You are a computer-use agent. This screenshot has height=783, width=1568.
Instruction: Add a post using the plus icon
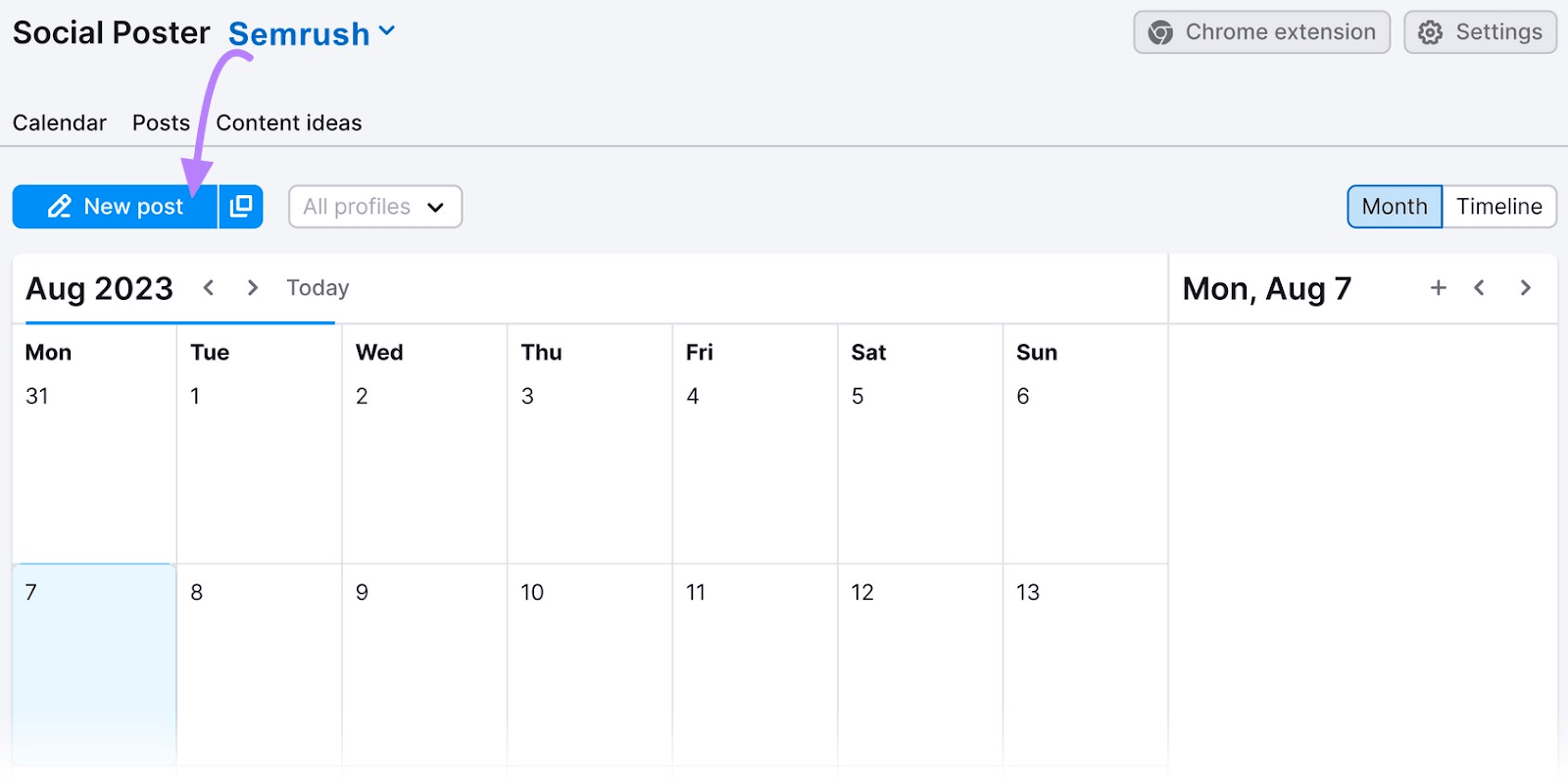[x=1437, y=287]
